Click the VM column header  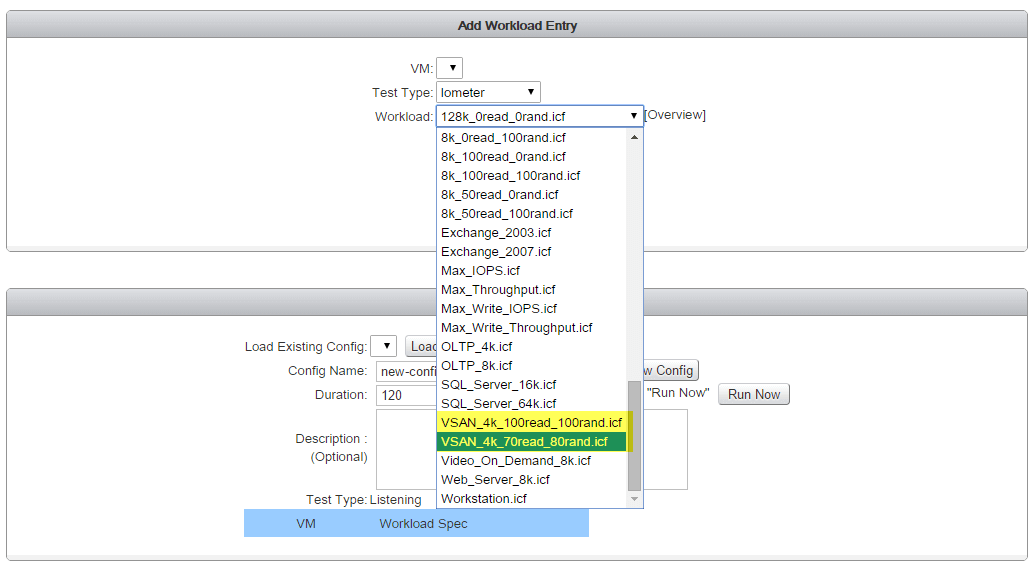click(306, 524)
